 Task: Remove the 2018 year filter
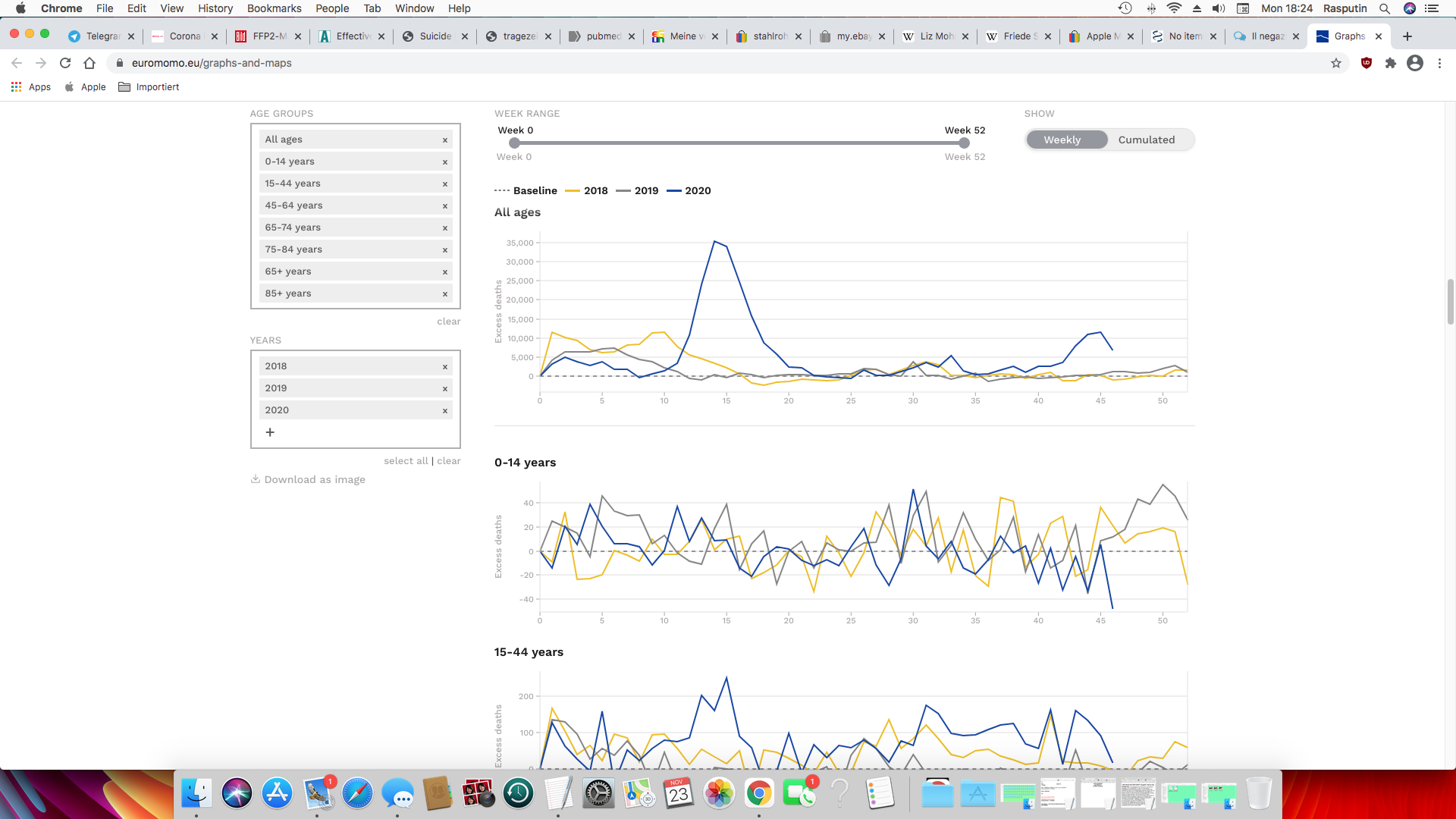(445, 366)
